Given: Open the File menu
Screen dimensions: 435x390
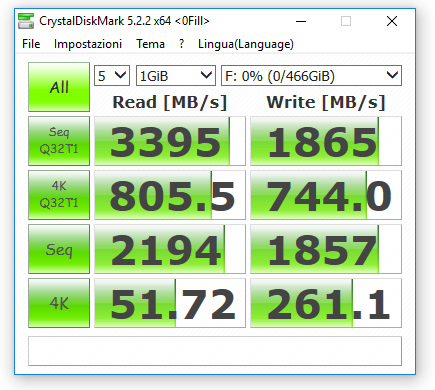Looking at the screenshot, I should coord(31,44).
